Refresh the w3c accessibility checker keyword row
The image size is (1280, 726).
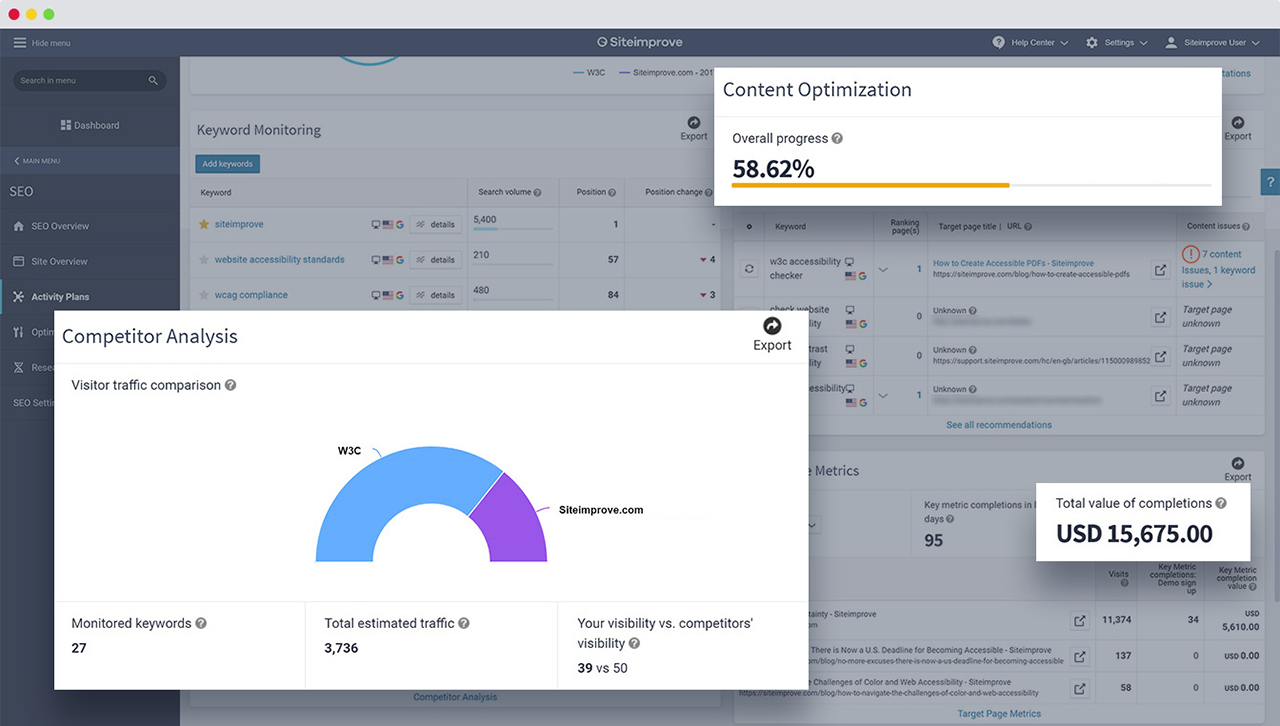tap(750, 269)
